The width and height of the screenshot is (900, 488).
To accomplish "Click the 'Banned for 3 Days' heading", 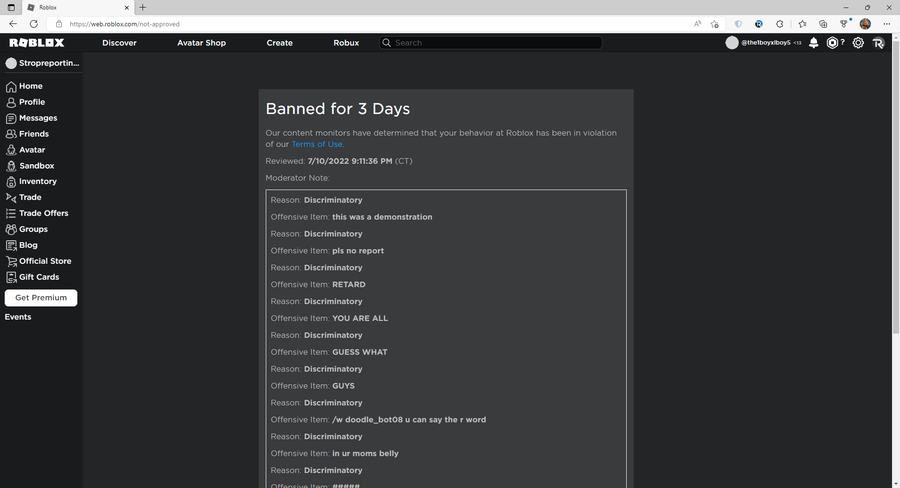I will [x=338, y=109].
